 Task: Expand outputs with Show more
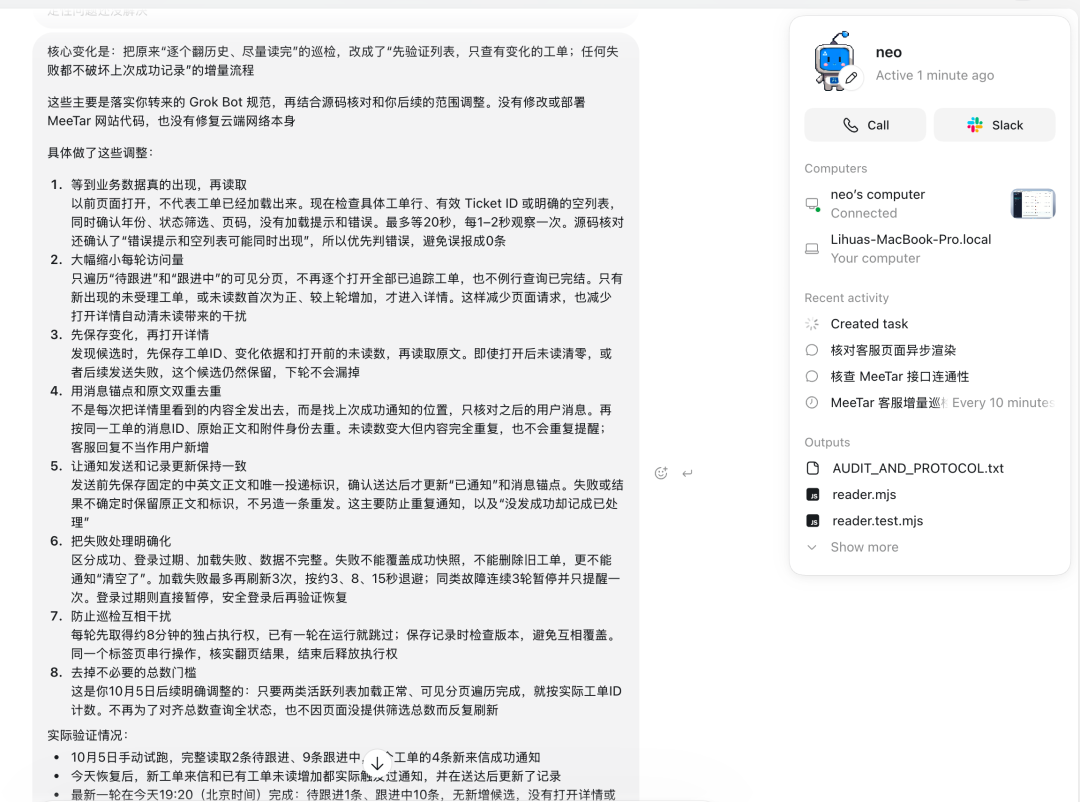pyautogui.click(x=864, y=547)
